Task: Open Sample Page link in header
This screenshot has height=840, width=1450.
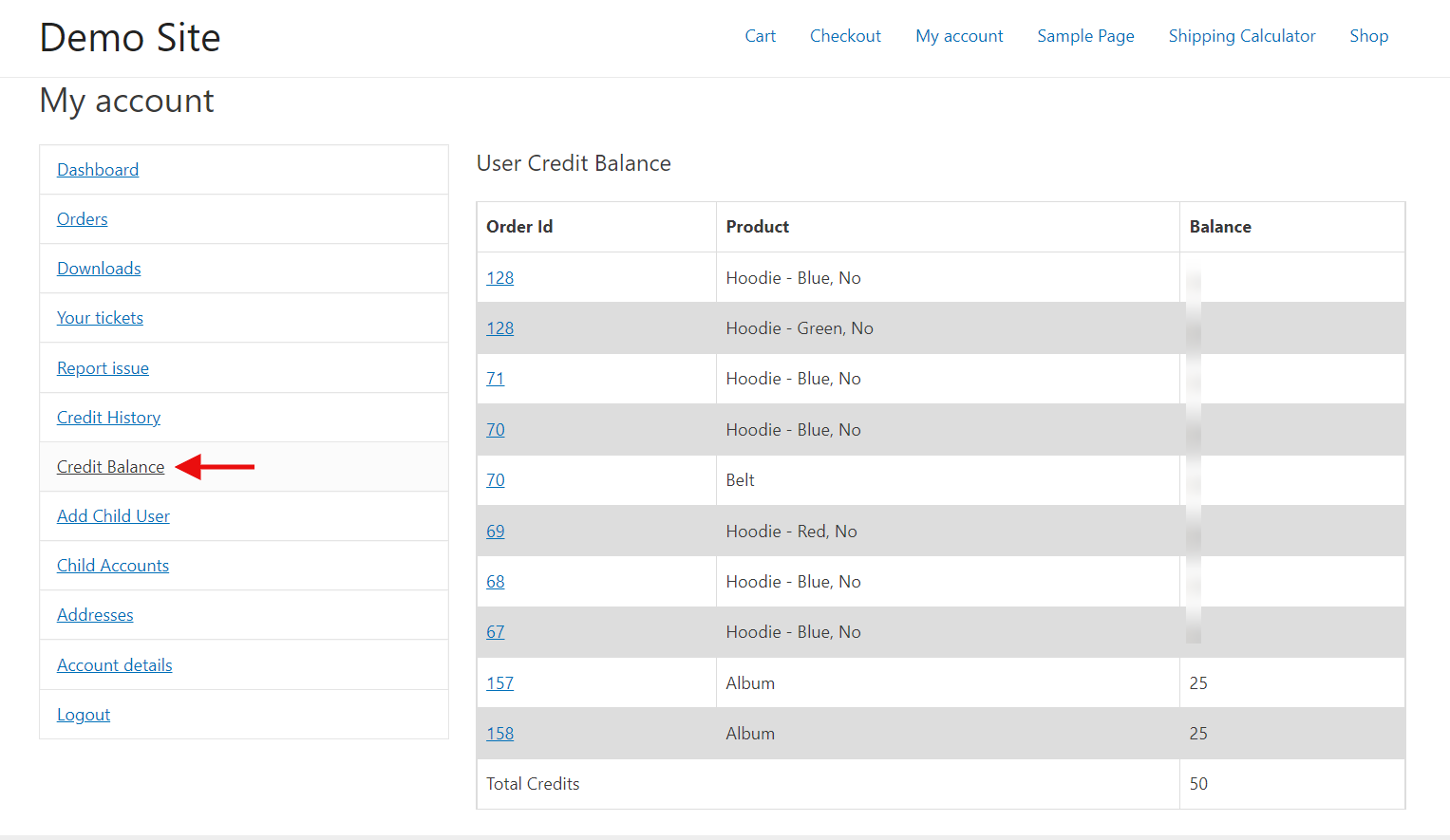Action: 1085,36
